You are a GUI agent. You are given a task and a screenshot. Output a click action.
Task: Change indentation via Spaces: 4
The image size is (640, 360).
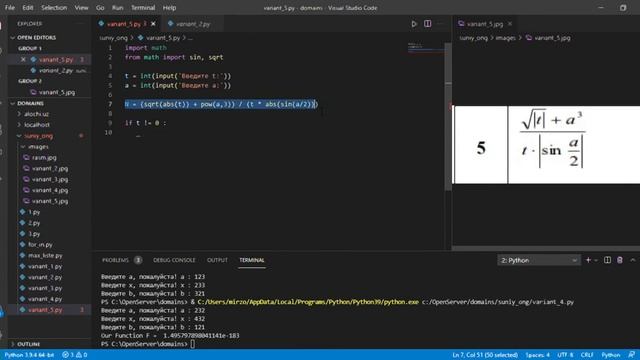[538, 355]
